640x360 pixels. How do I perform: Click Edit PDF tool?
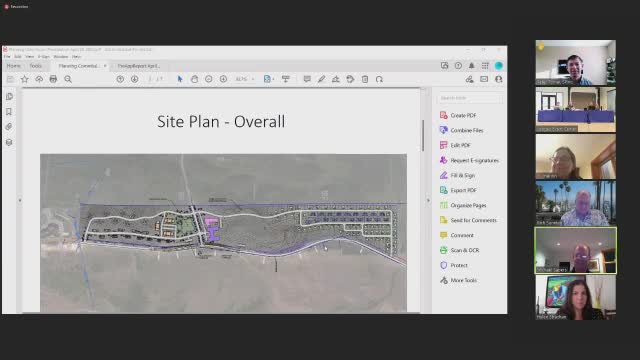456,145
